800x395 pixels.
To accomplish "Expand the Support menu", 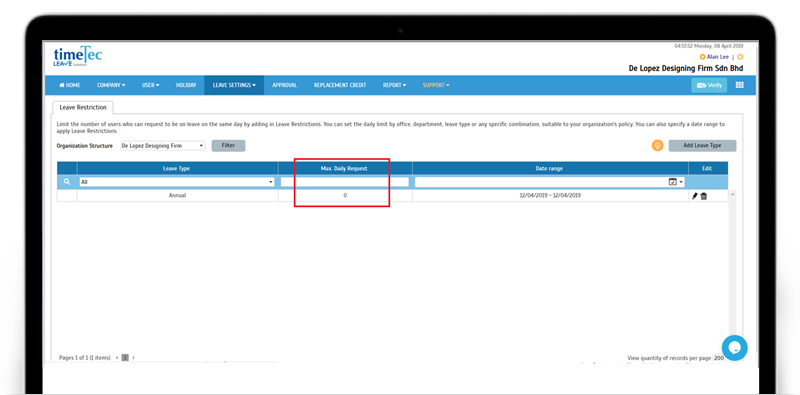I will 436,85.
